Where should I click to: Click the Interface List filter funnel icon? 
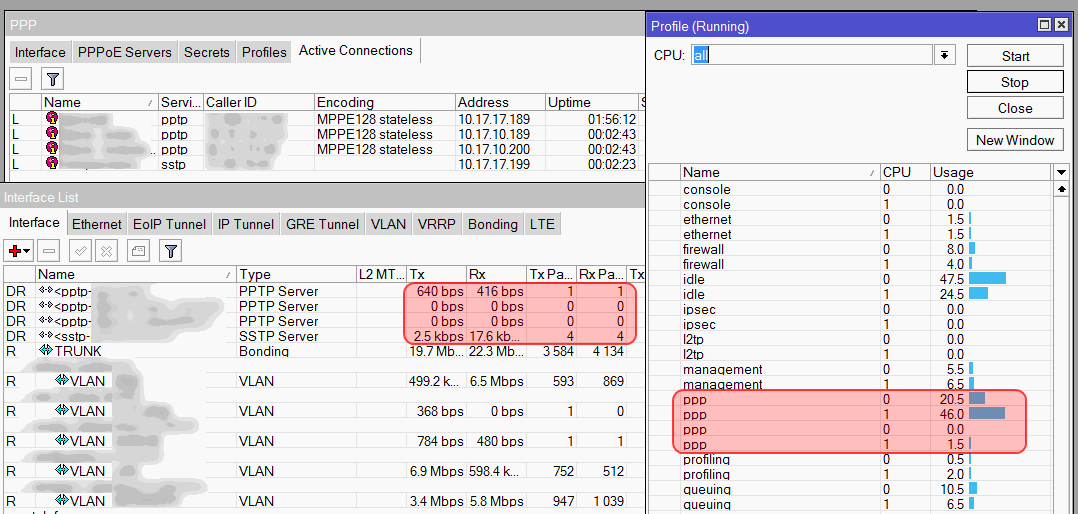tap(171, 251)
